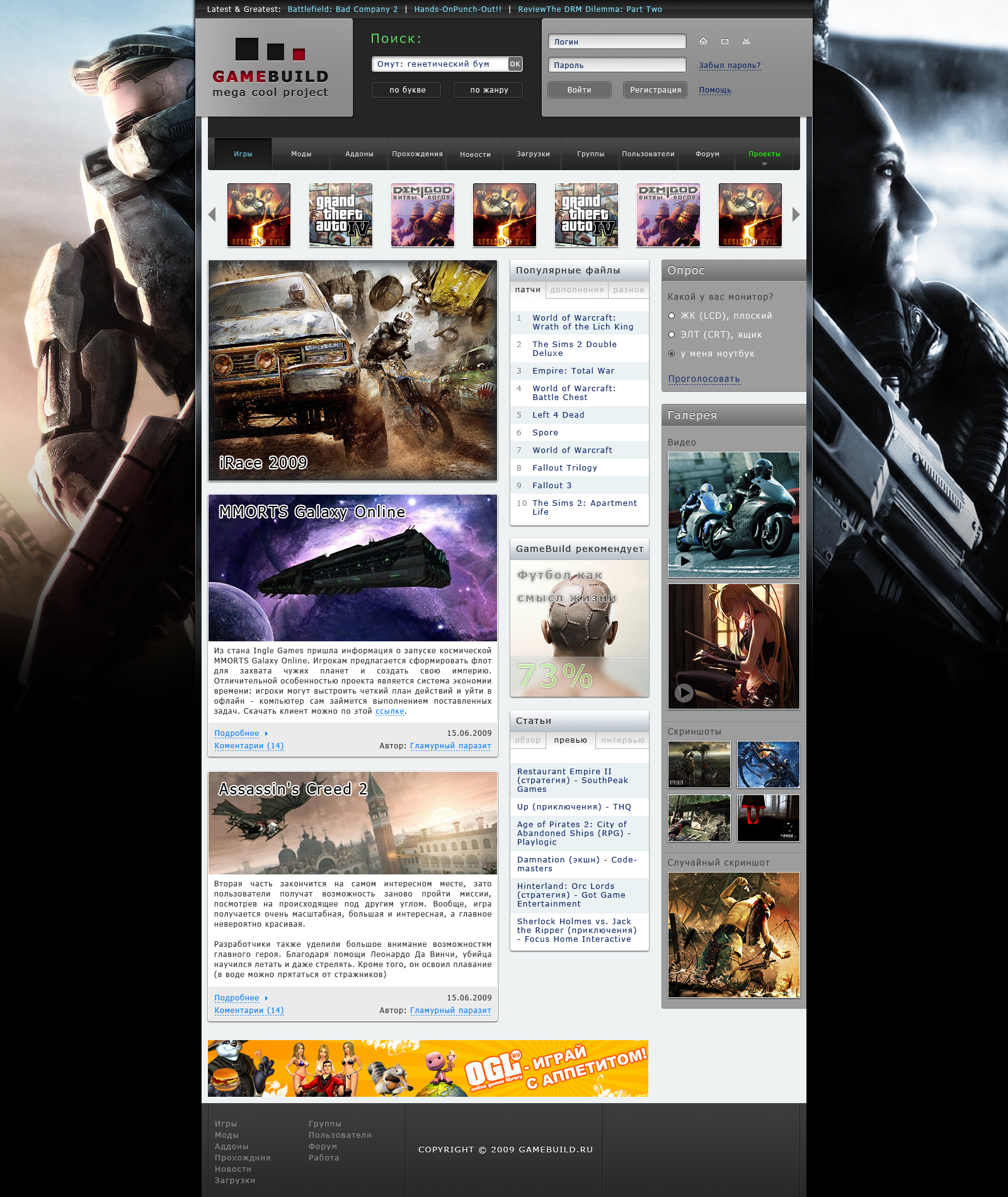Open the Помощь help link
The width and height of the screenshot is (1008, 1197).
(x=715, y=90)
